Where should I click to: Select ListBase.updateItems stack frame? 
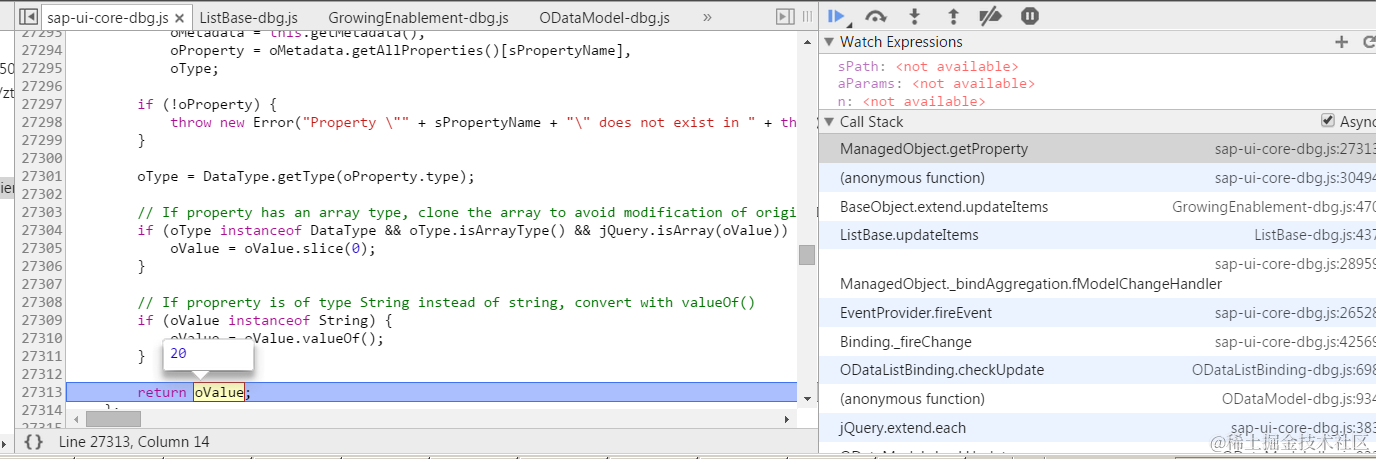tap(1097, 235)
